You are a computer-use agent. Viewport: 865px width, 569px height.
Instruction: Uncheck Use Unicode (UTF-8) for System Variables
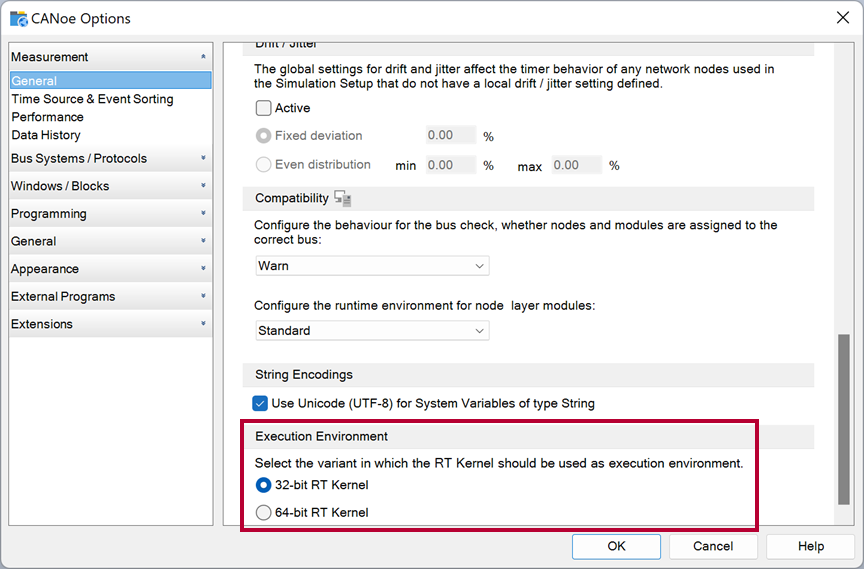click(x=260, y=403)
